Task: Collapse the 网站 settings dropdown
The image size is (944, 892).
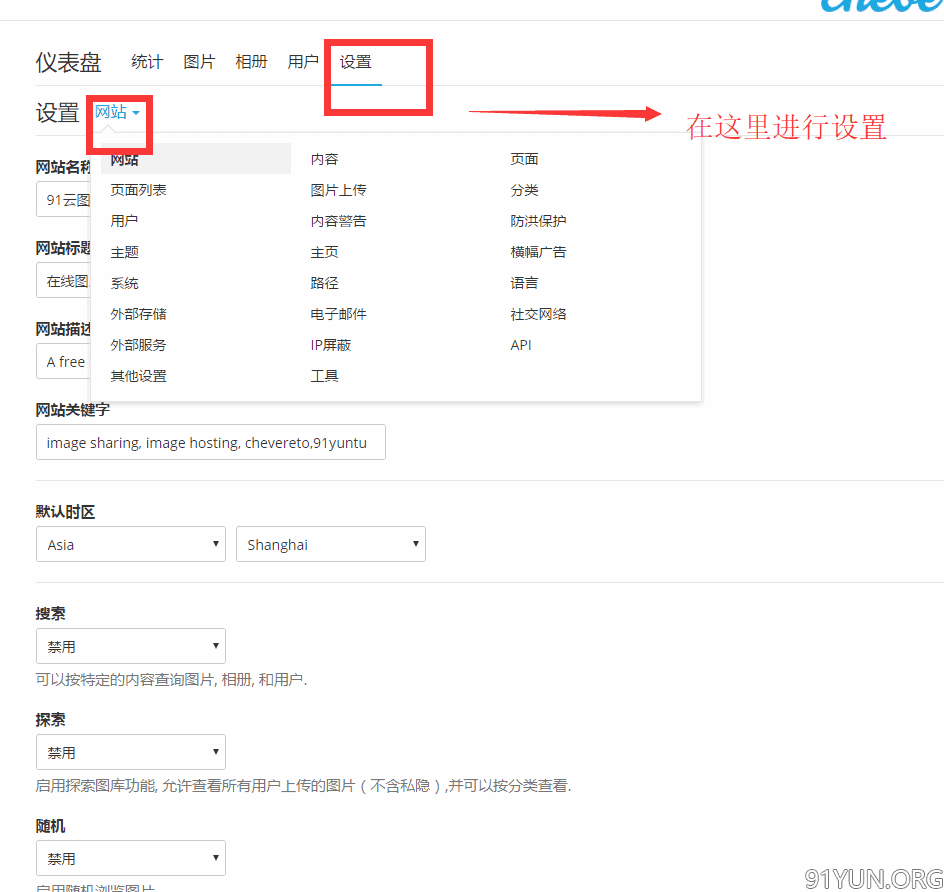Action: [117, 112]
